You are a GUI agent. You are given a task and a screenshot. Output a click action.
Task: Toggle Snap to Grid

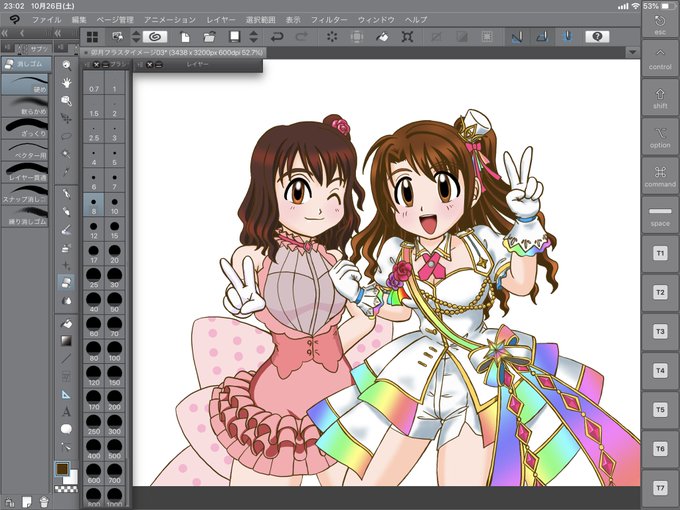[x=567, y=37]
